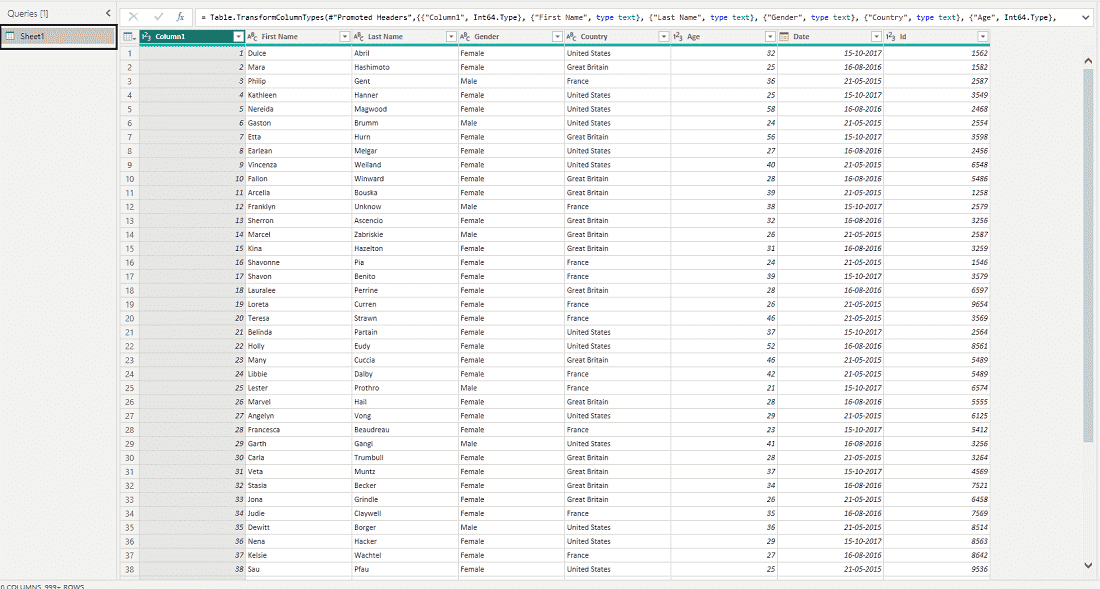This screenshot has width=1100, height=589.
Task: Click the Age cell 58
Action: [x=724, y=109]
